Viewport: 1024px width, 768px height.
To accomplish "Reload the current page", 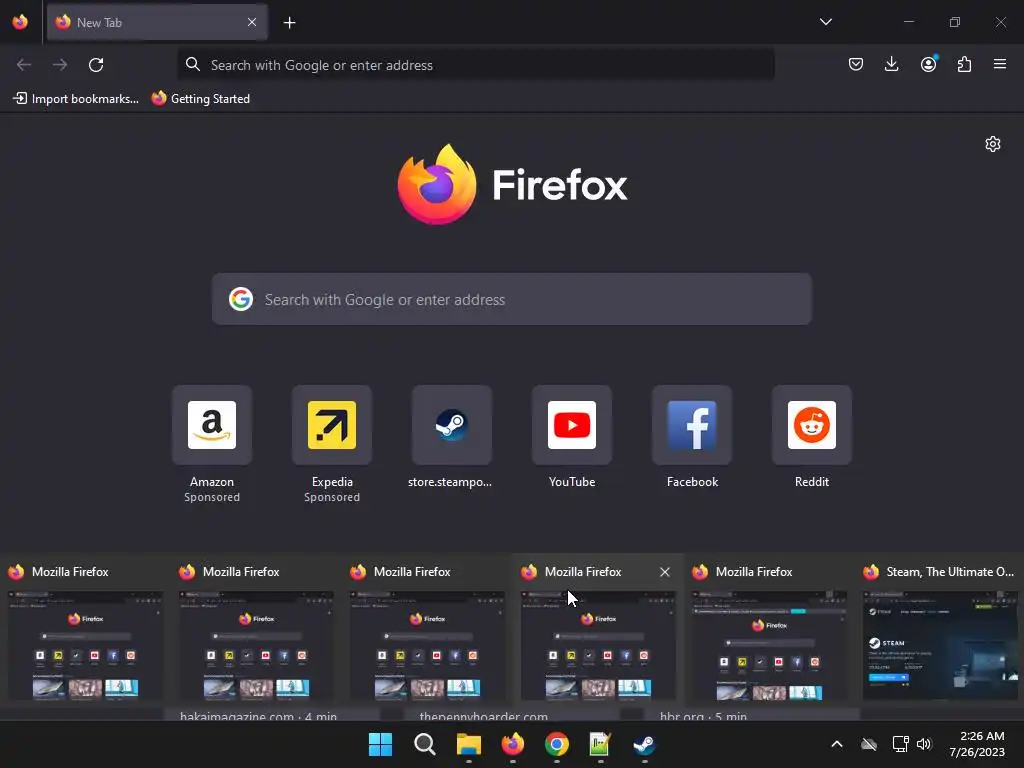I will pos(96,65).
